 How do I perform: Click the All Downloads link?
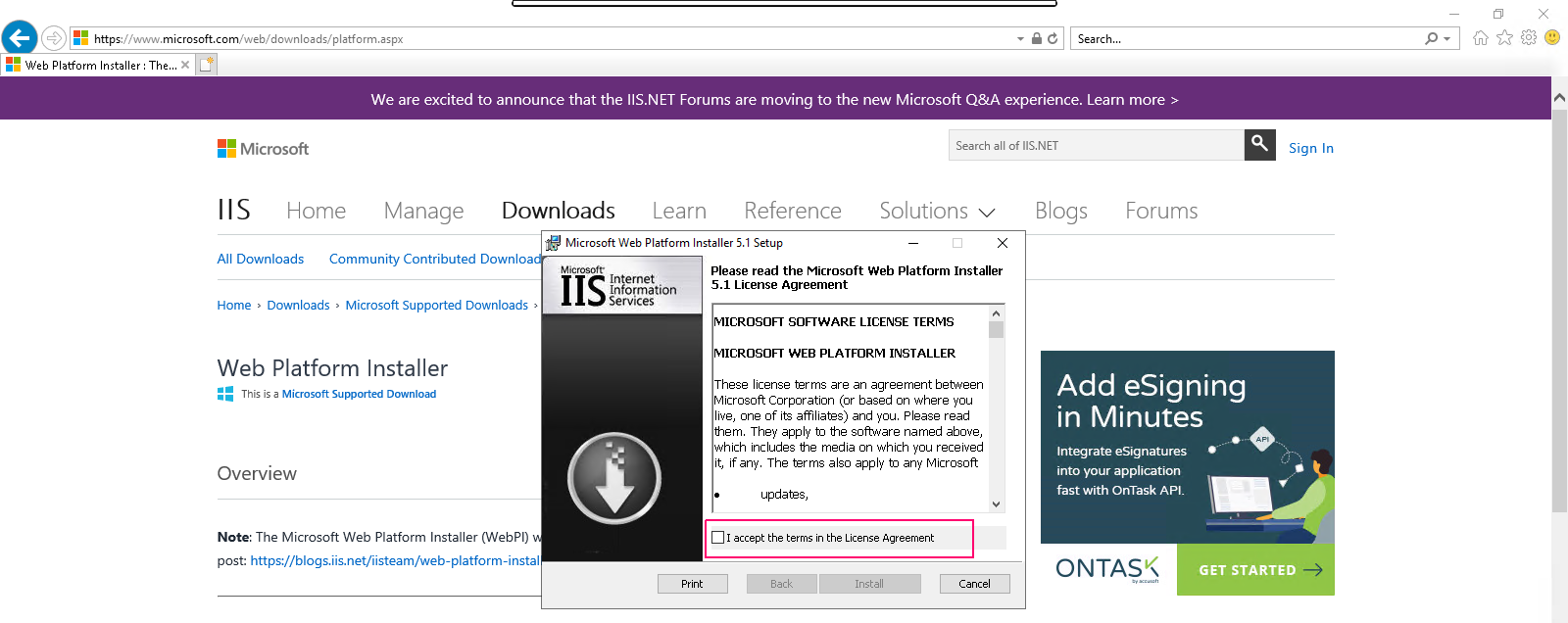click(261, 259)
